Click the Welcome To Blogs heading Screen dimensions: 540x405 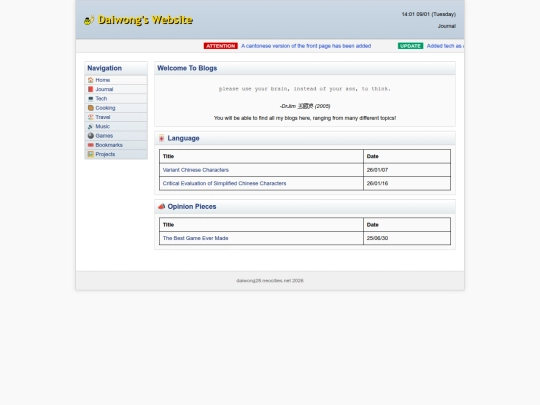point(187,68)
